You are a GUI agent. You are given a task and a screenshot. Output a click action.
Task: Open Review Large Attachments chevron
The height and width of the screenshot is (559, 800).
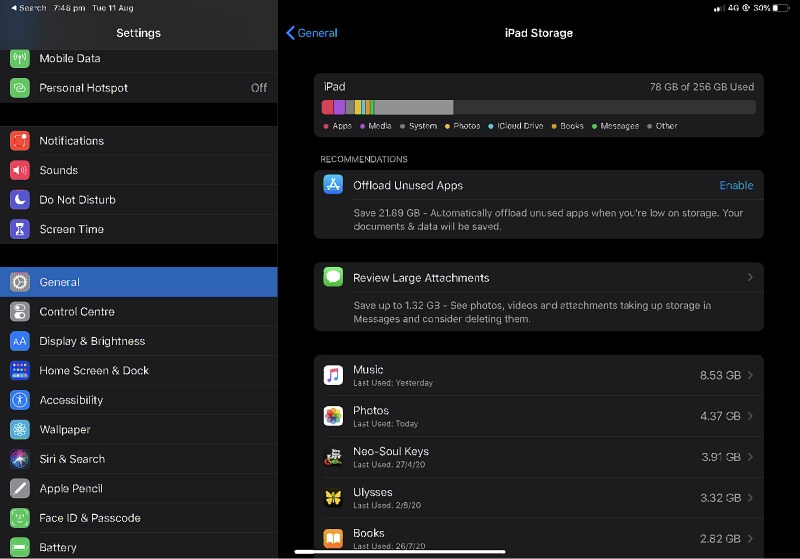pyautogui.click(x=750, y=277)
